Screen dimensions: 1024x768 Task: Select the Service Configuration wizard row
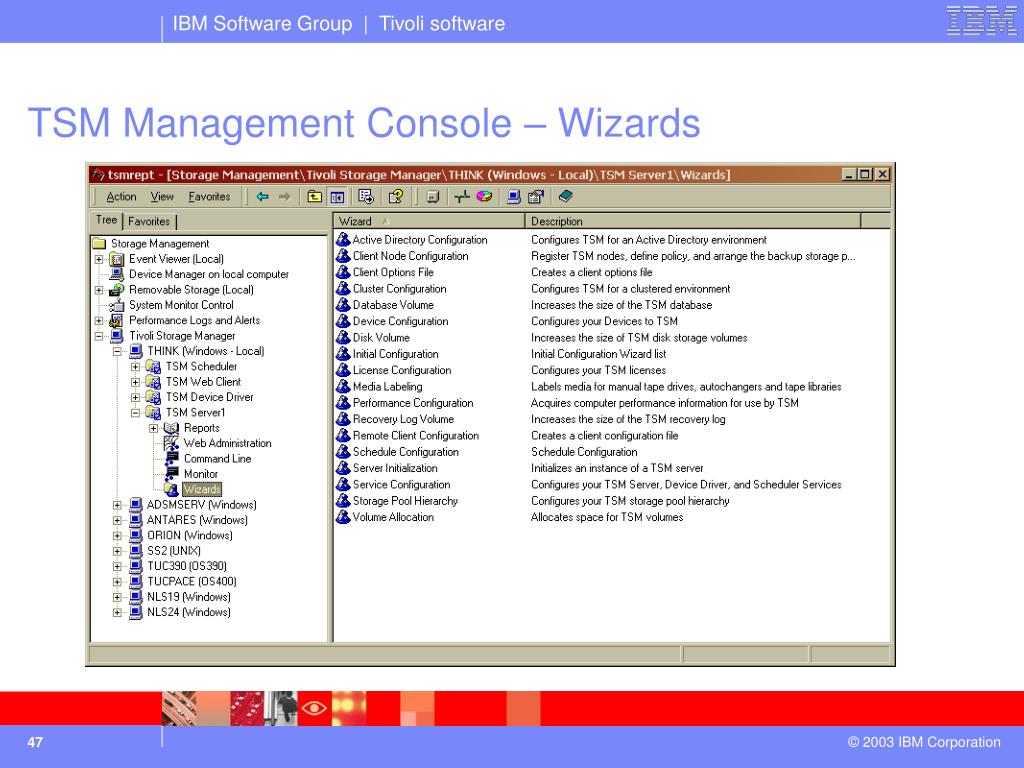(402, 485)
